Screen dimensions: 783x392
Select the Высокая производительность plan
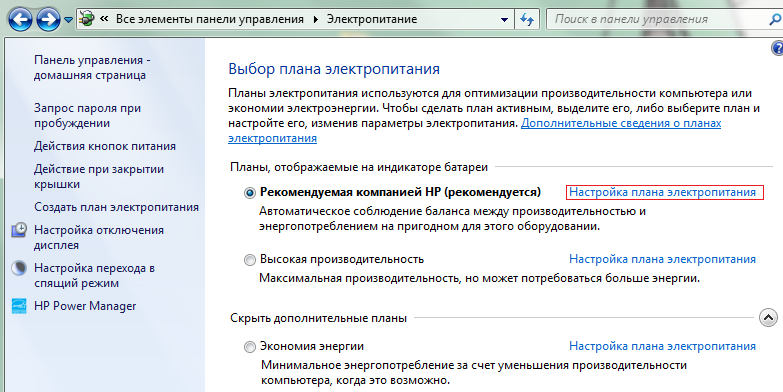pos(250,260)
